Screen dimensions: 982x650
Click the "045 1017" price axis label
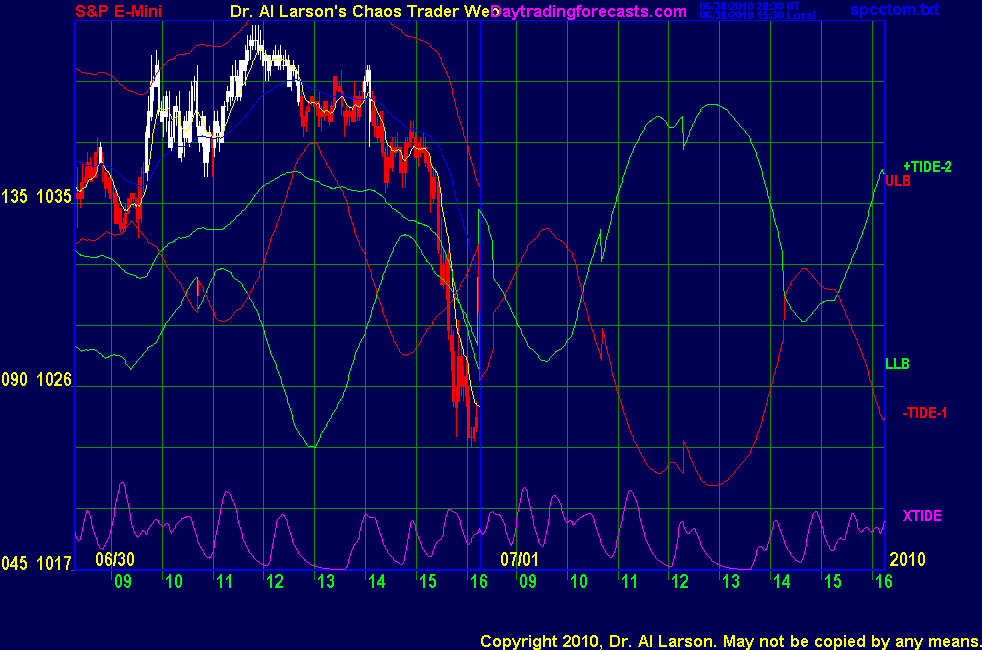point(36,564)
